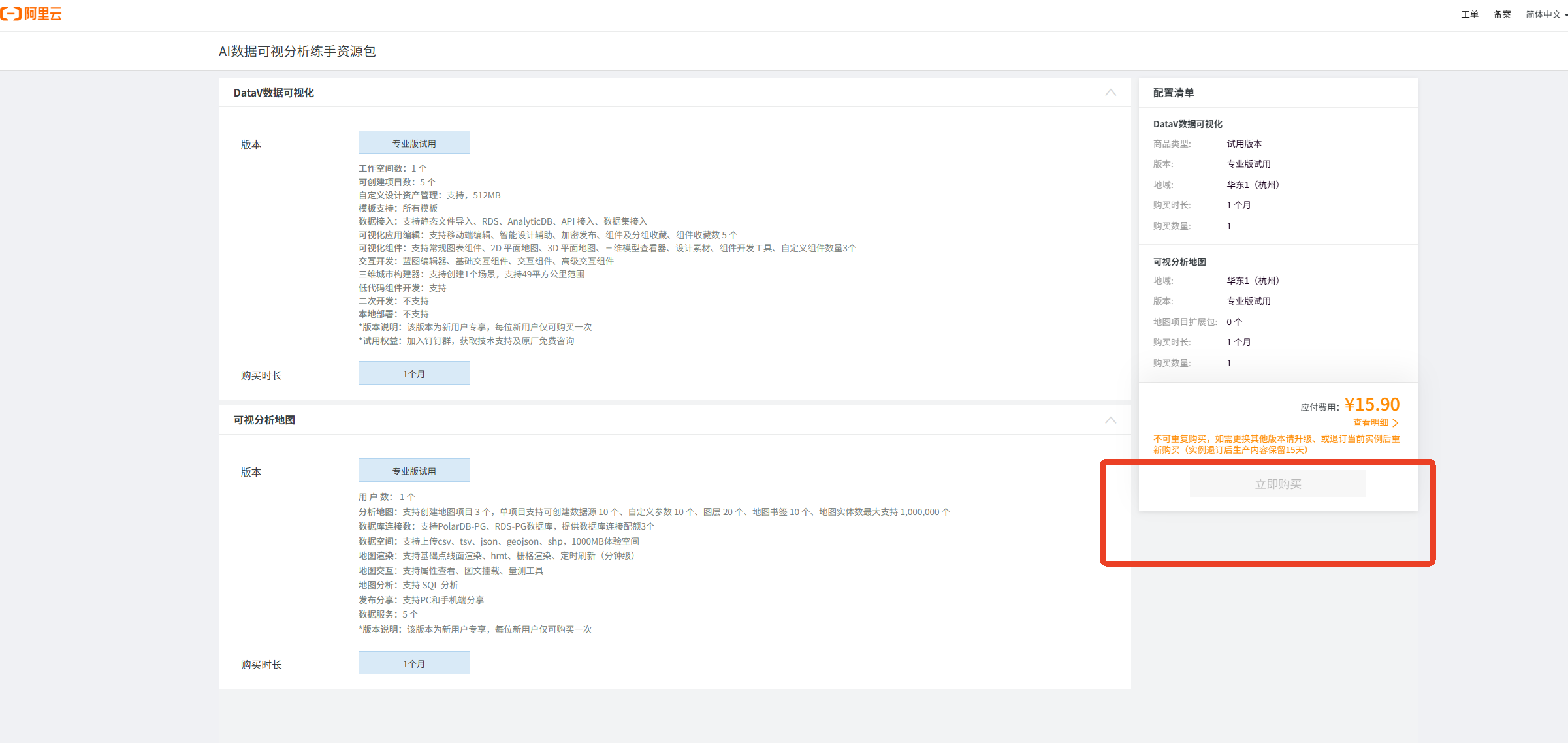Collapse the 可视分析地图 section chevron
Screen dimensions: 1568x743
point(1110,420)
